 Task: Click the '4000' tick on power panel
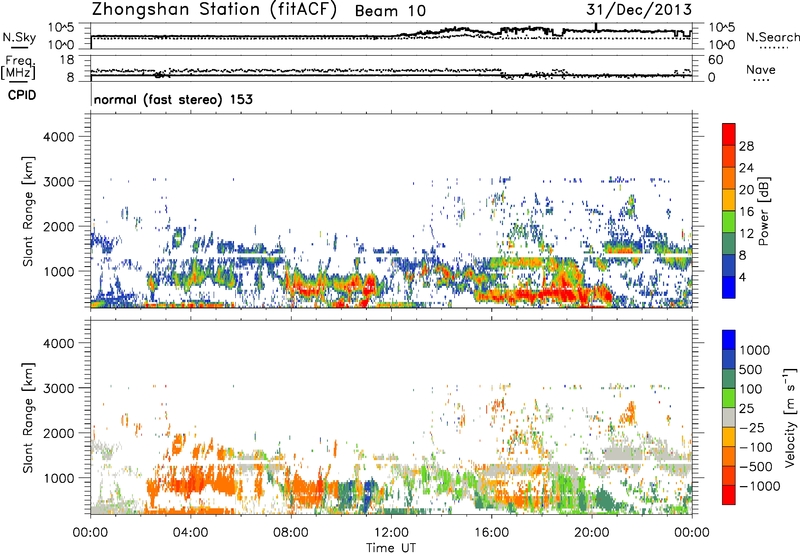point(58,137)
